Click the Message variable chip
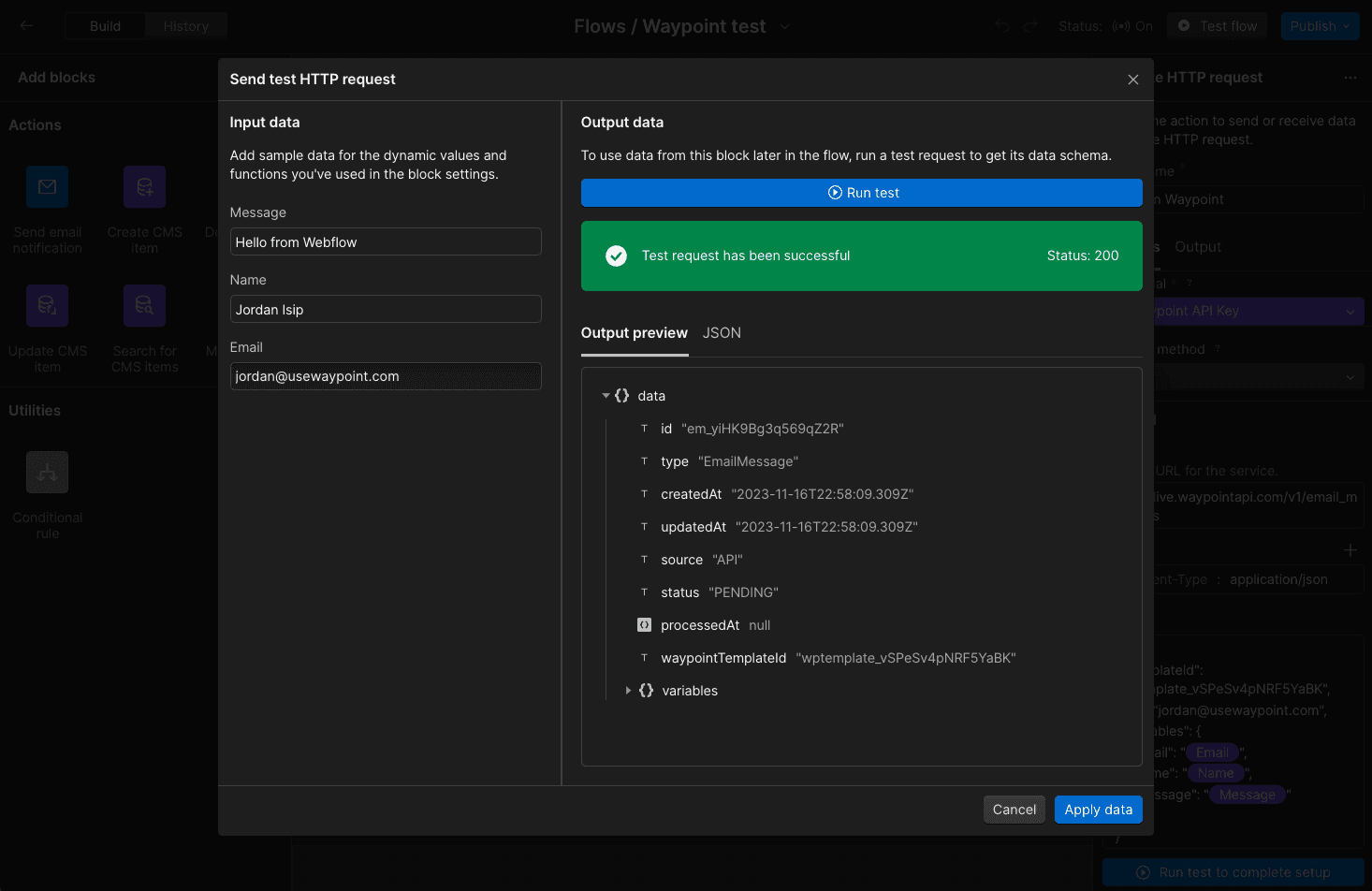This screenshot has width=1372, height=891. click(x=1247, y=795)
